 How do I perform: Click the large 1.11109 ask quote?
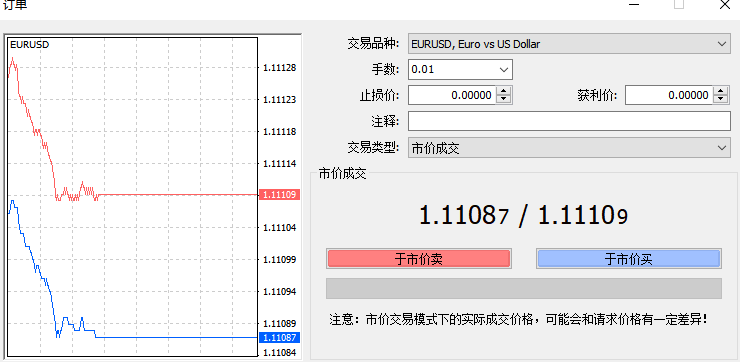pos(583,216)
